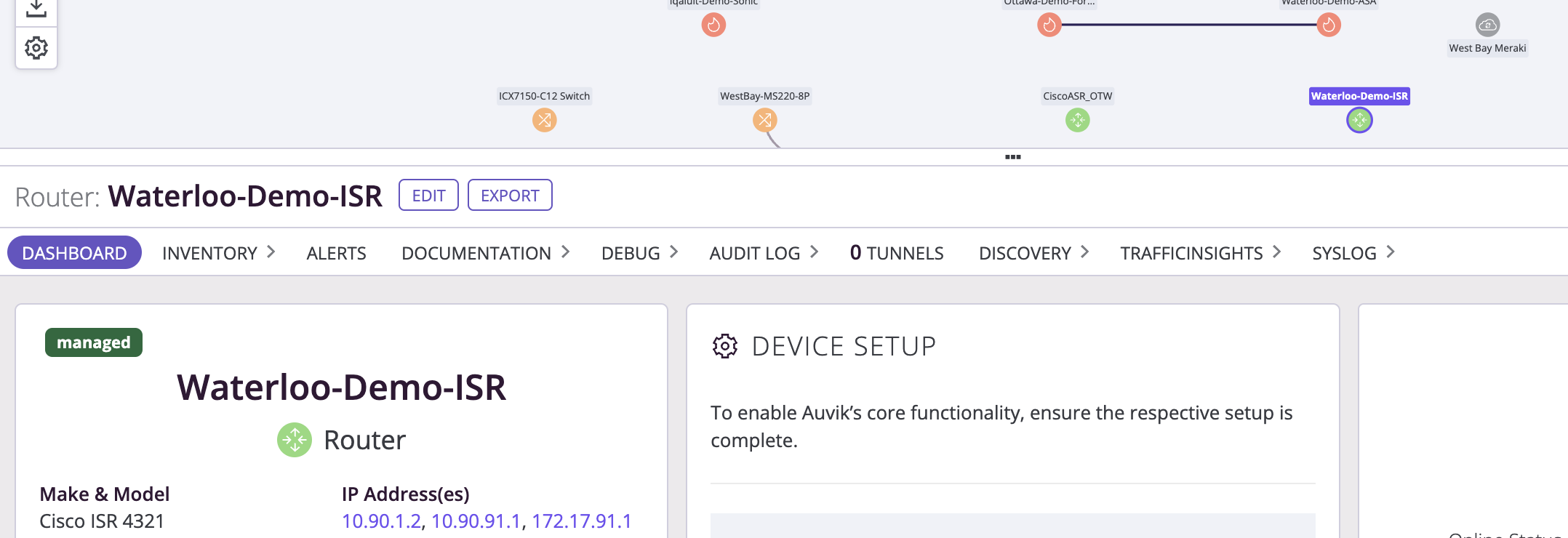The width and height of the screenshot is (1568, 538).
Task: Open the IP address link 10.90.1.2
Action: 381,521
